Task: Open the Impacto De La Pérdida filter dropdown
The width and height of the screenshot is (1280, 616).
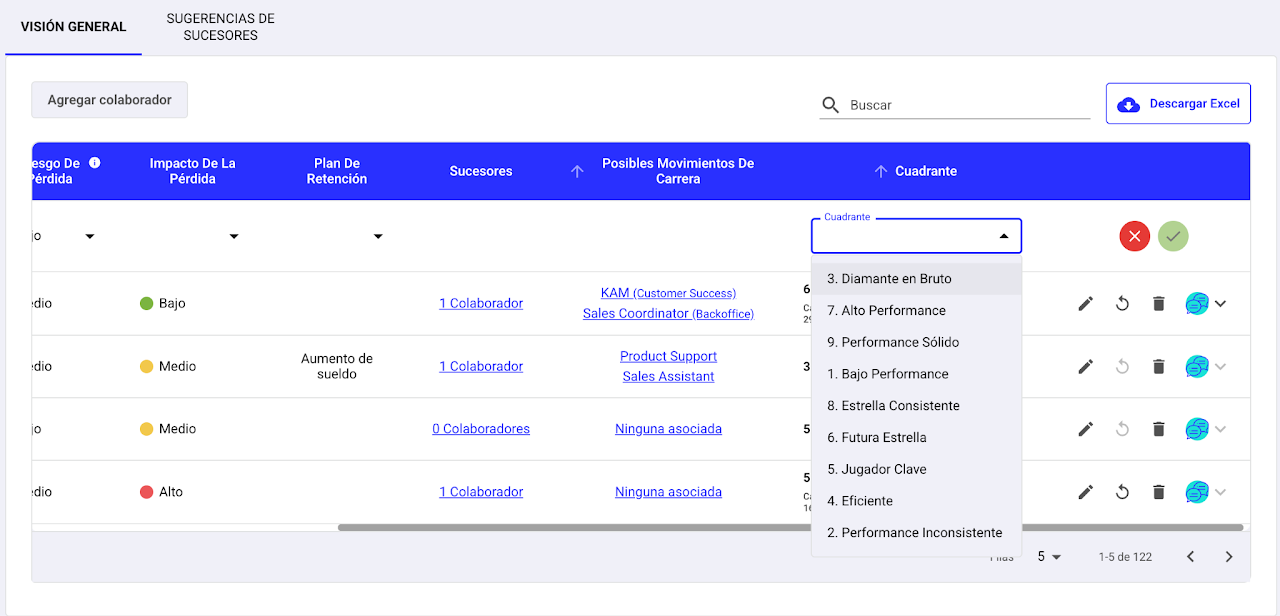Action: (234, 236)
